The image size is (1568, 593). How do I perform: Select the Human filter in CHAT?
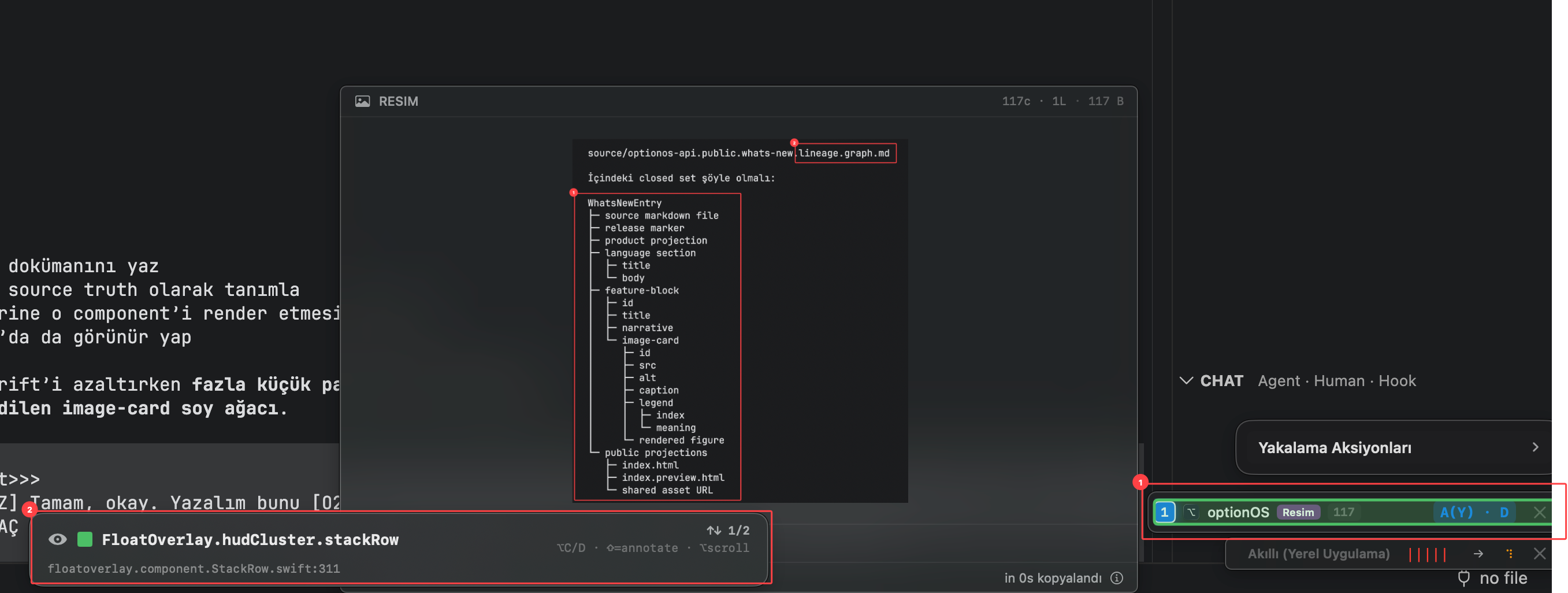tap(1339, 380)
